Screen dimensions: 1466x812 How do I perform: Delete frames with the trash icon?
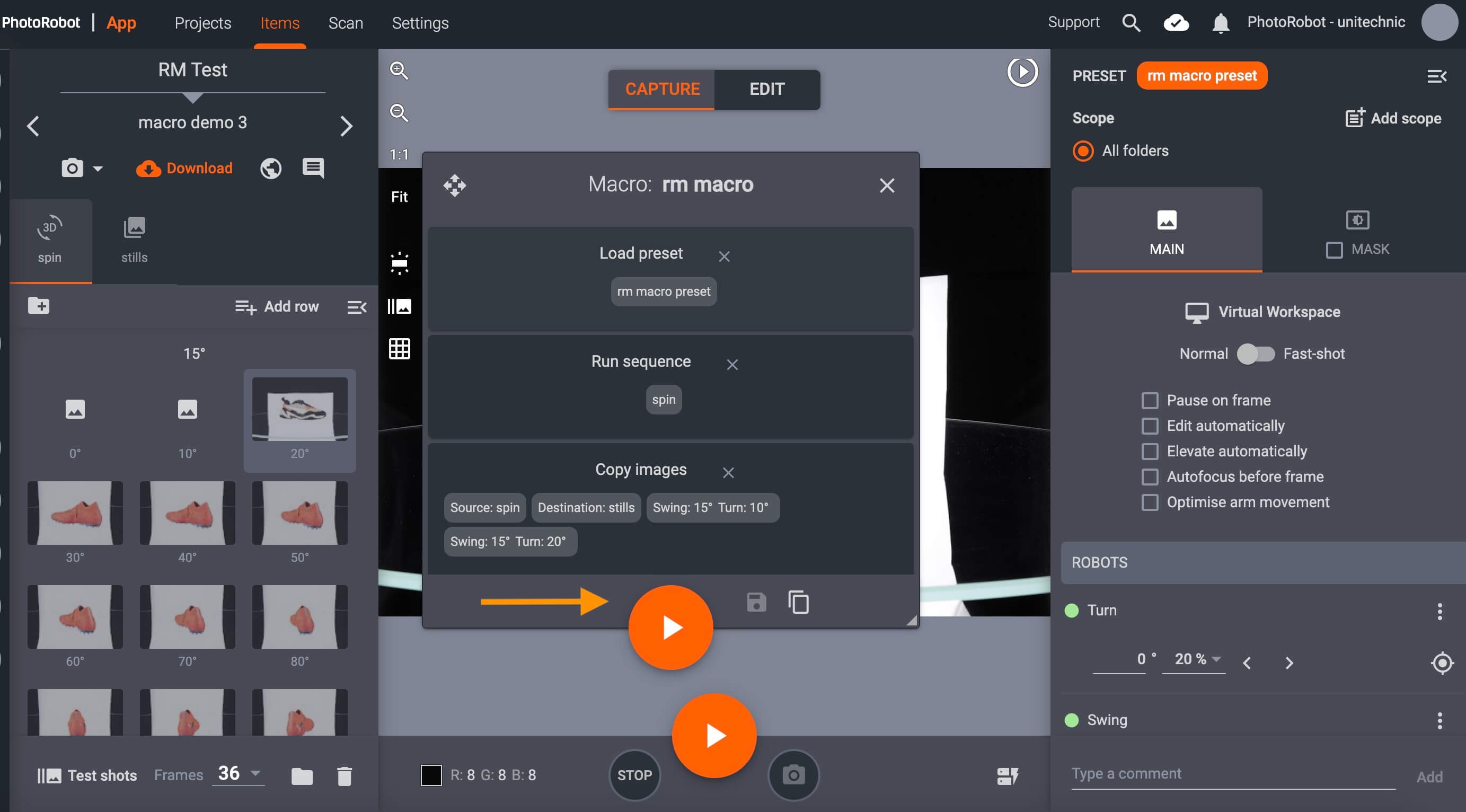[345, 776]
